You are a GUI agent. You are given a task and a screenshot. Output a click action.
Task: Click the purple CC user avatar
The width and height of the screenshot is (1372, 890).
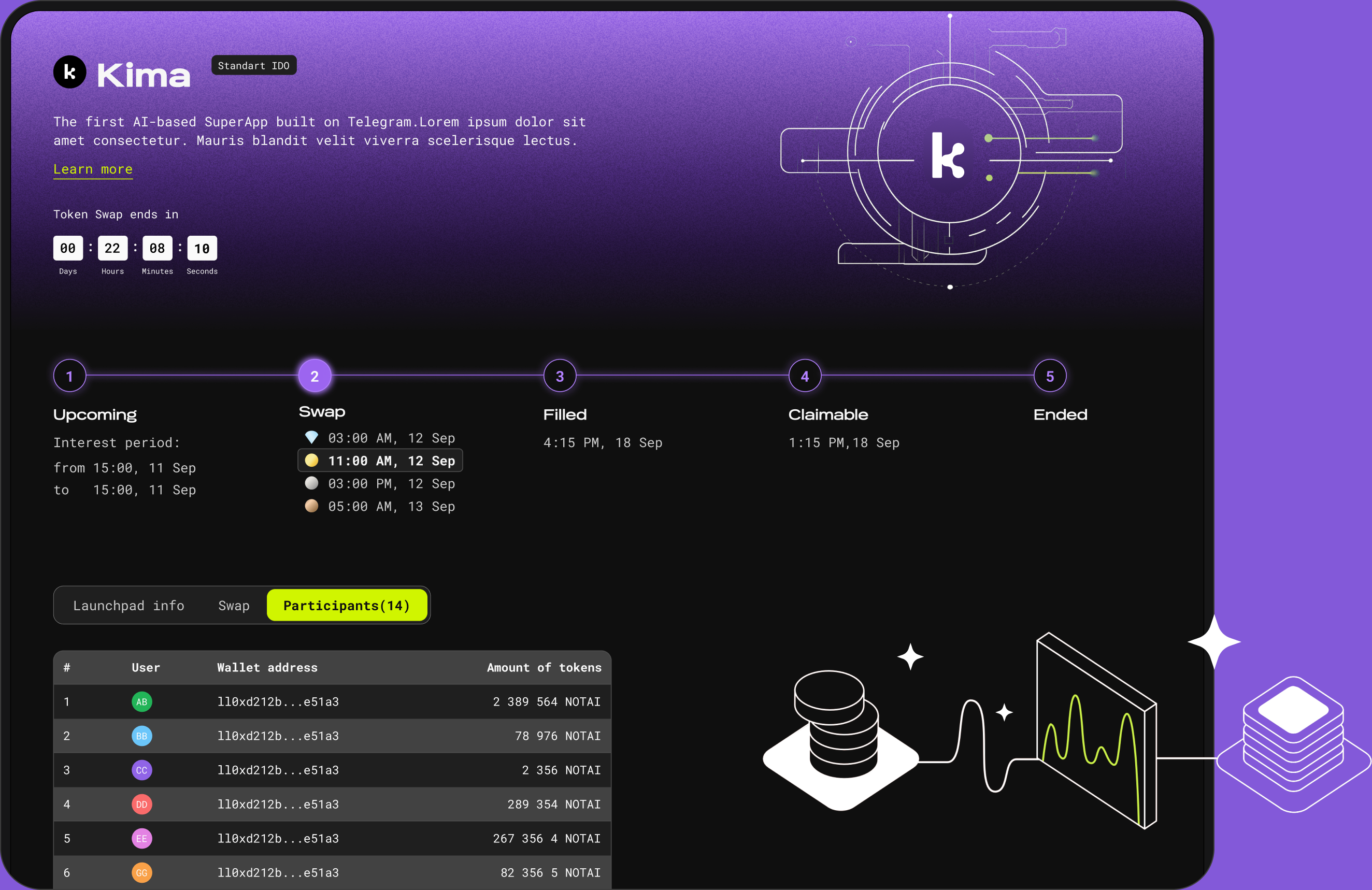pos(142,770)
